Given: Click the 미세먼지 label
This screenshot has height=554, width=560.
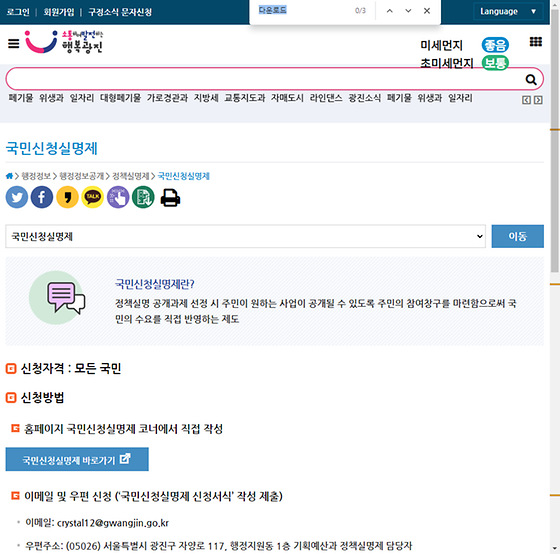Looking at the screenshot, I should pyautogui.click(x=441, y=45).
